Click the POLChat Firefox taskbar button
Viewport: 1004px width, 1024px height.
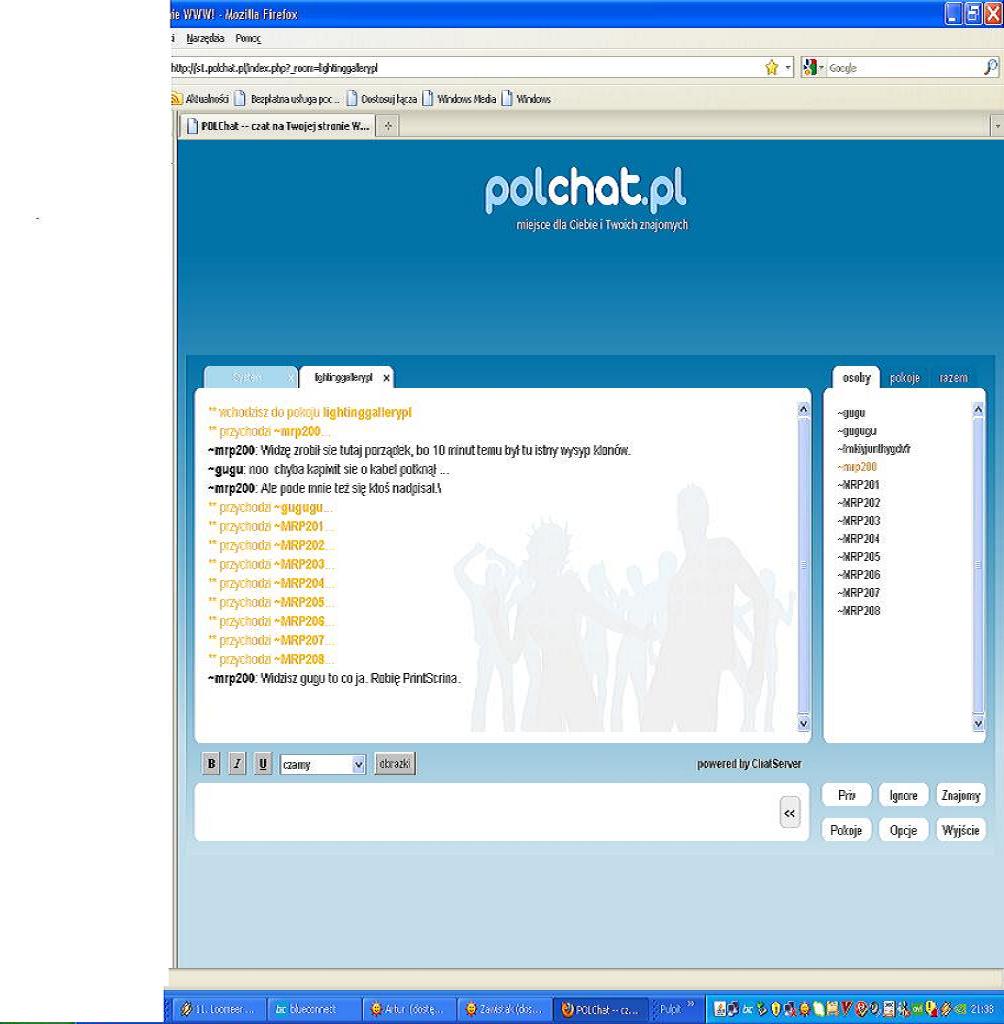click(x=601, y=1009)
